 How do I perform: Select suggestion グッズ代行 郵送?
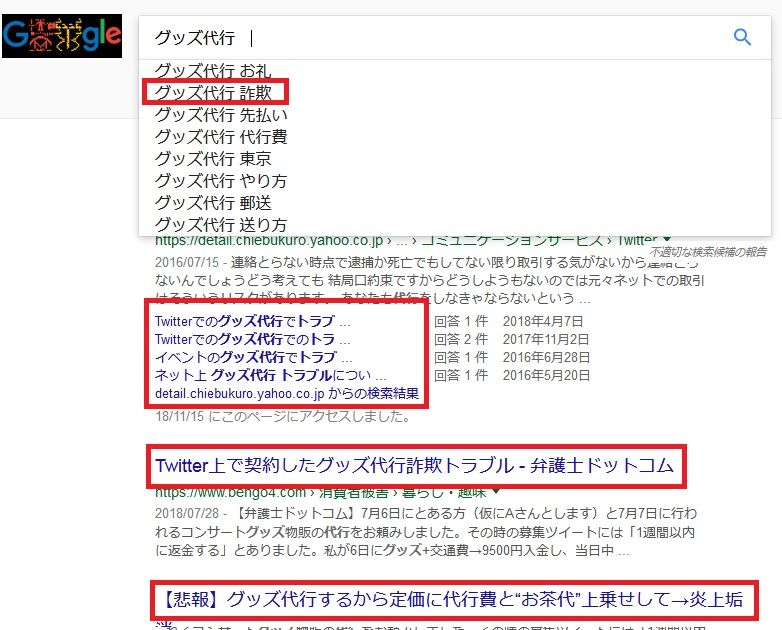[213, 203]
